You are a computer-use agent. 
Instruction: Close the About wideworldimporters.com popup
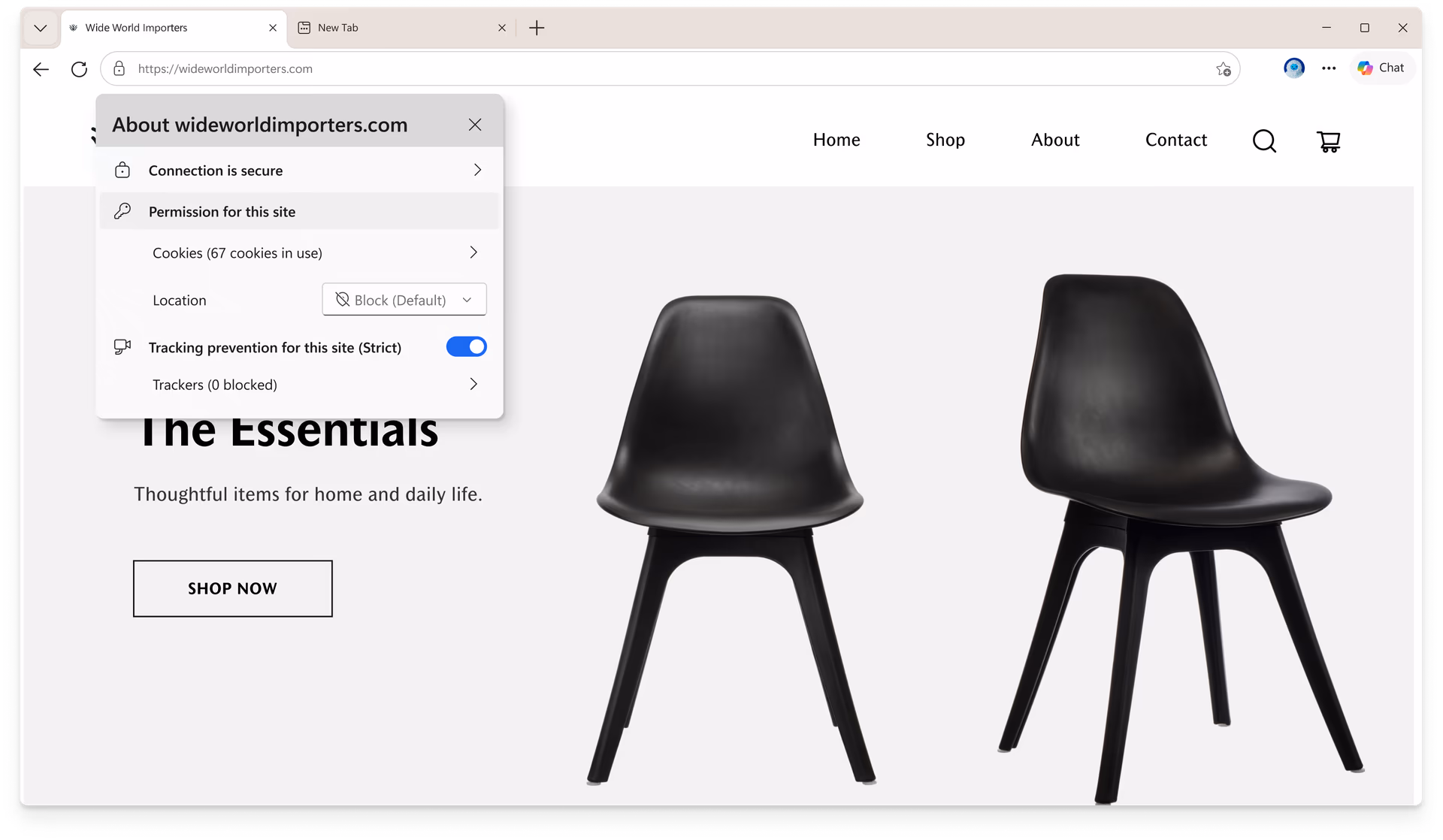[x=475, y=125]
